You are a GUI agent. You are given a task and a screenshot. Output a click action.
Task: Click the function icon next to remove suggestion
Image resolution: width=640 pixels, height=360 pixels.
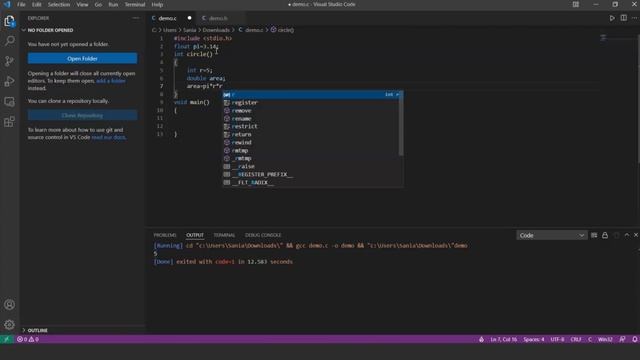click(227, 111)
